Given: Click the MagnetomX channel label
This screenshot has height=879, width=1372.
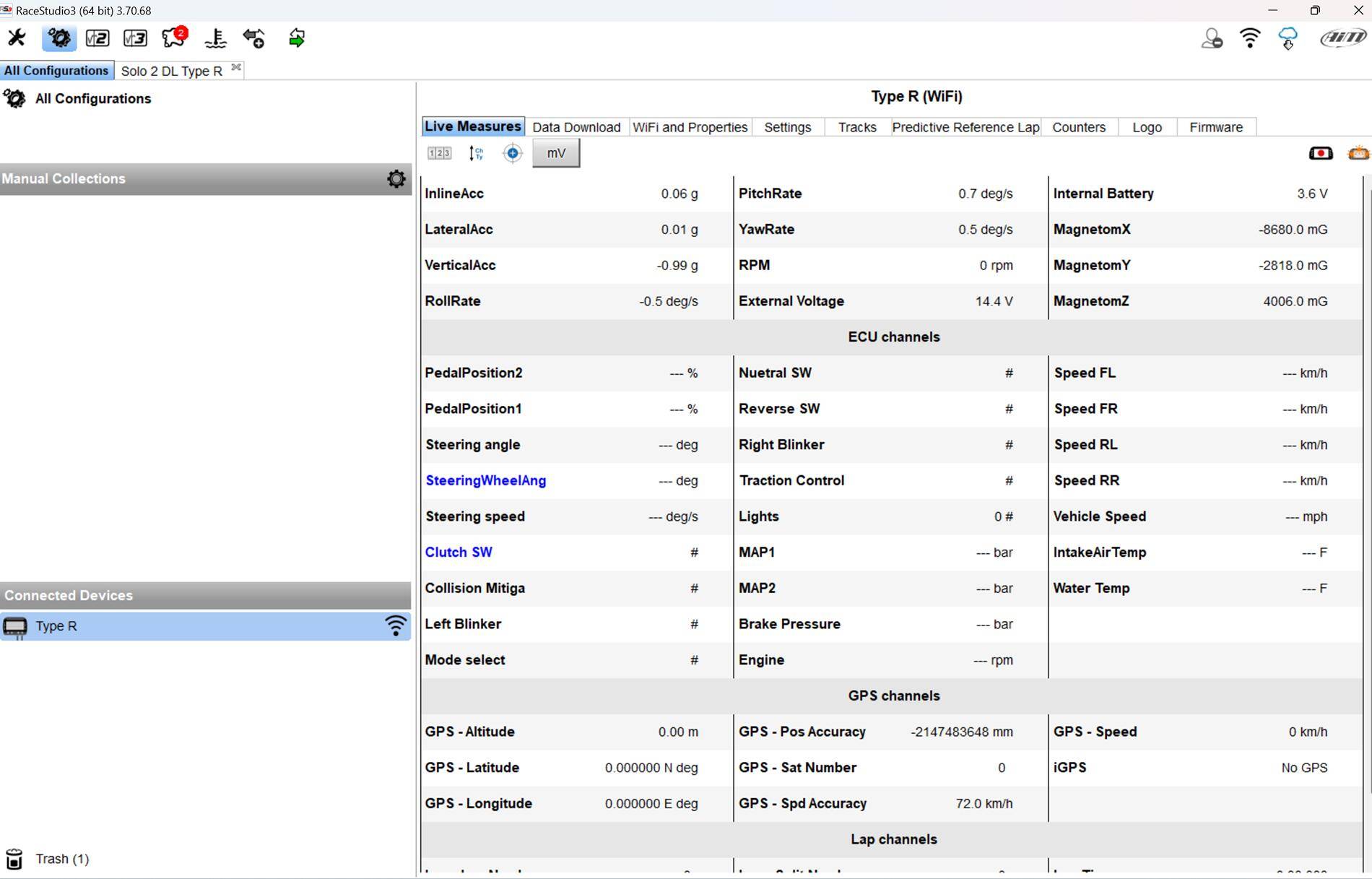Looking at the screenshot, I should tap(1092, 229).
